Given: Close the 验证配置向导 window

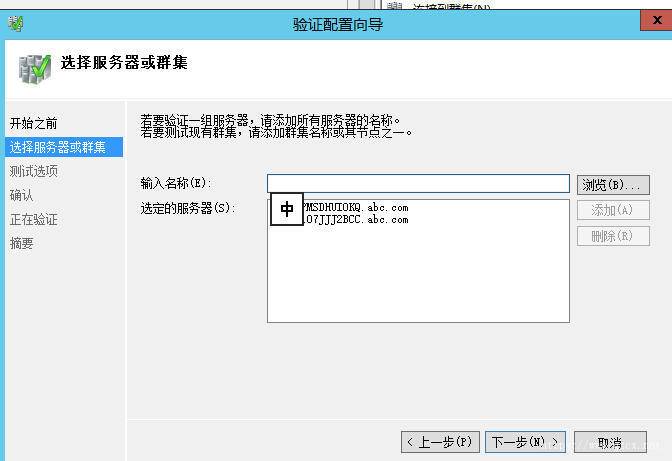Looking at the screenshot, I should pos(656,20).
